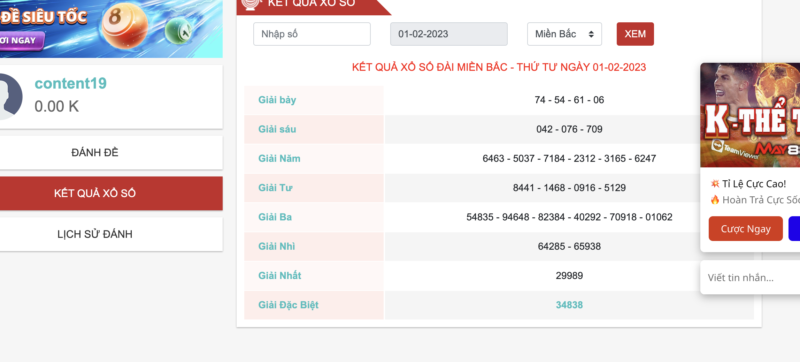This screenshot has height=362, width=800.
Task: Click the XEM button
Action: (635, 34)
